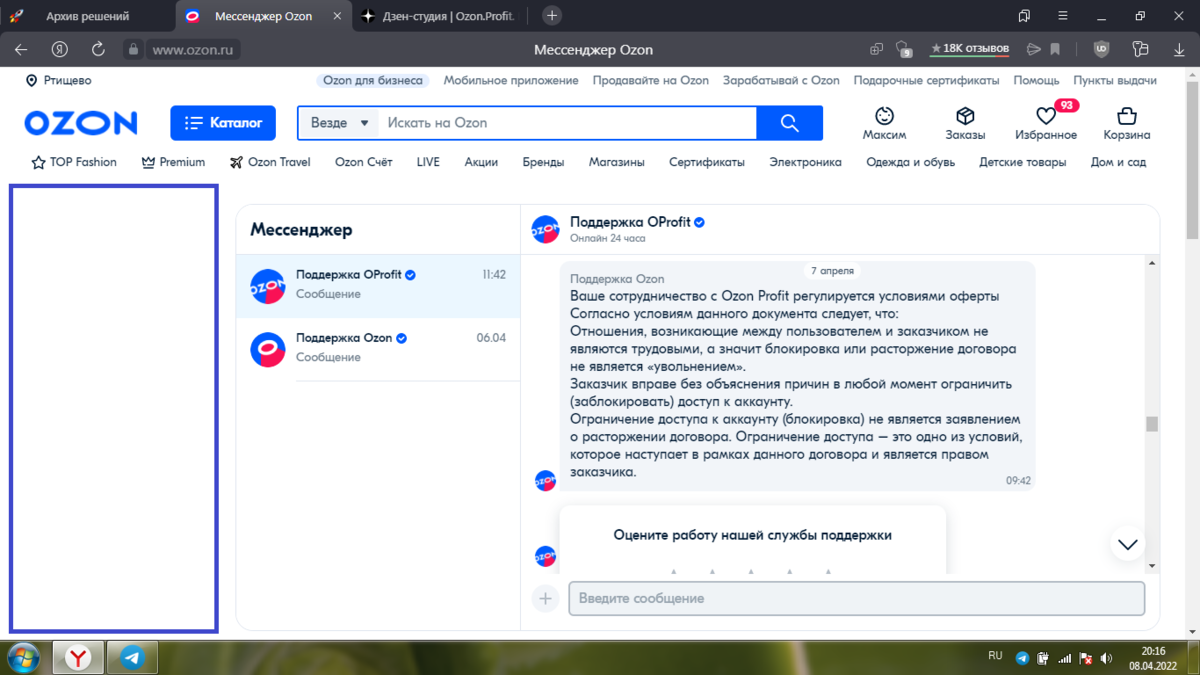Click the RU language indicator
1200x675 pixels.
pos(995,656)
